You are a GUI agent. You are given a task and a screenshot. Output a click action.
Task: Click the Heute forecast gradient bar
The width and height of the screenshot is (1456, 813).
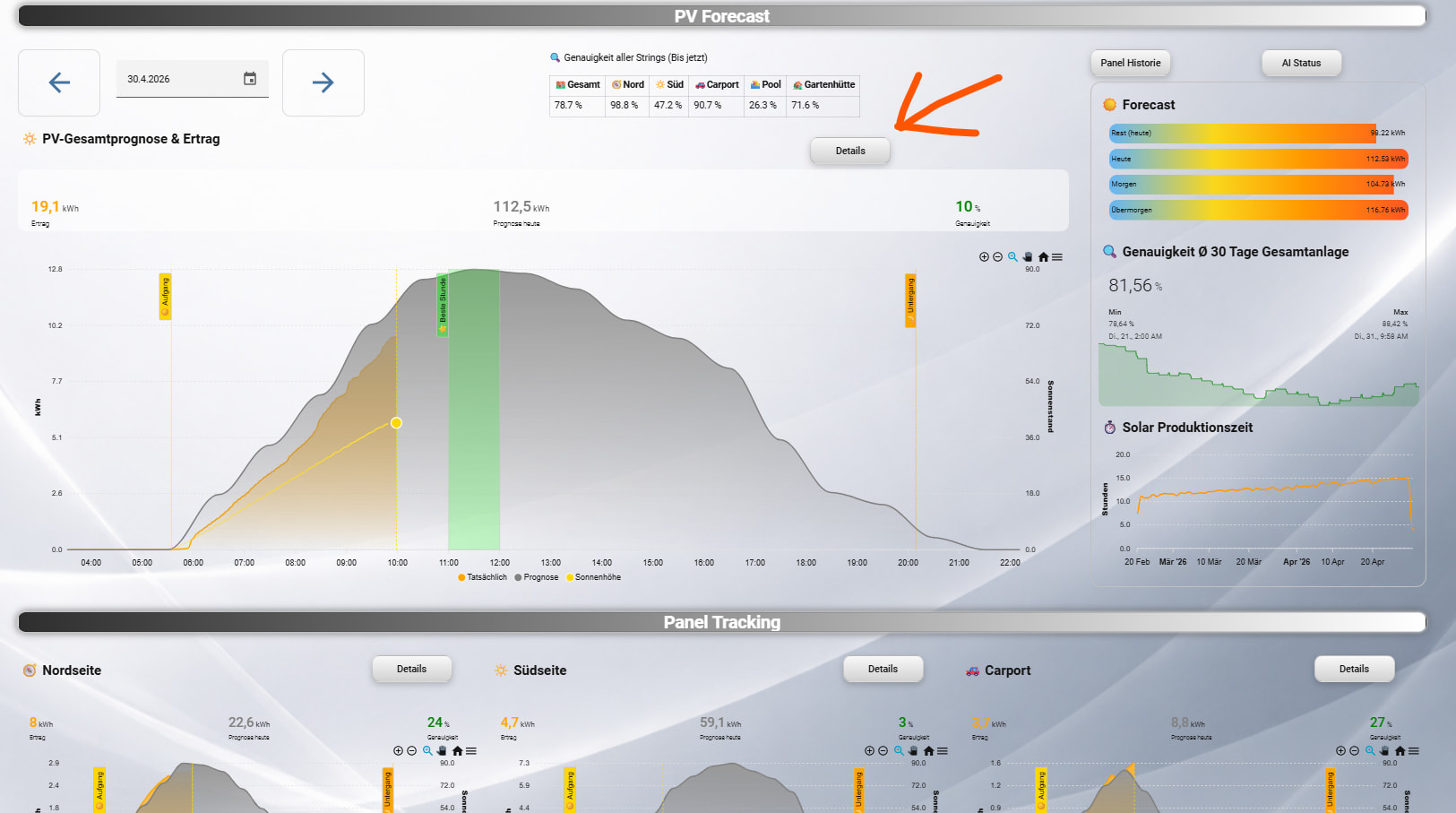1258,159
